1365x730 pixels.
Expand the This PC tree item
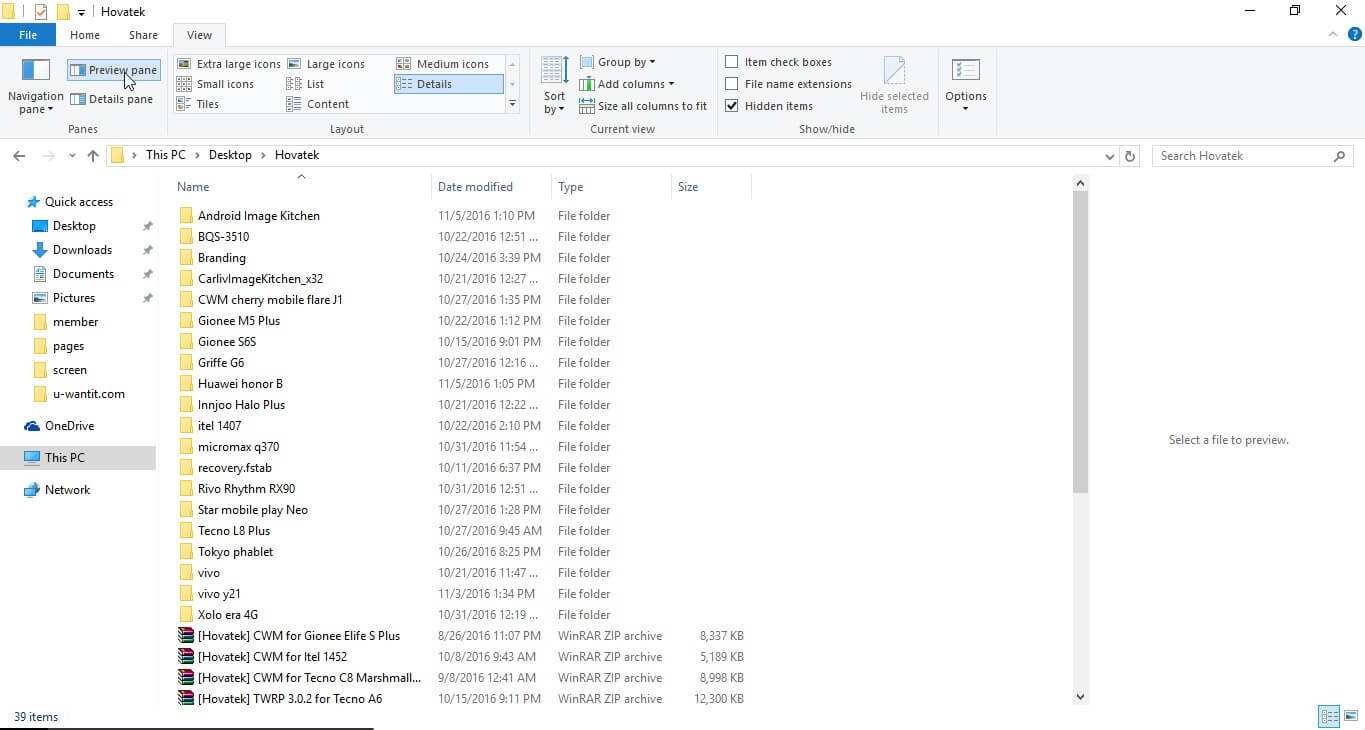point(18,457)
